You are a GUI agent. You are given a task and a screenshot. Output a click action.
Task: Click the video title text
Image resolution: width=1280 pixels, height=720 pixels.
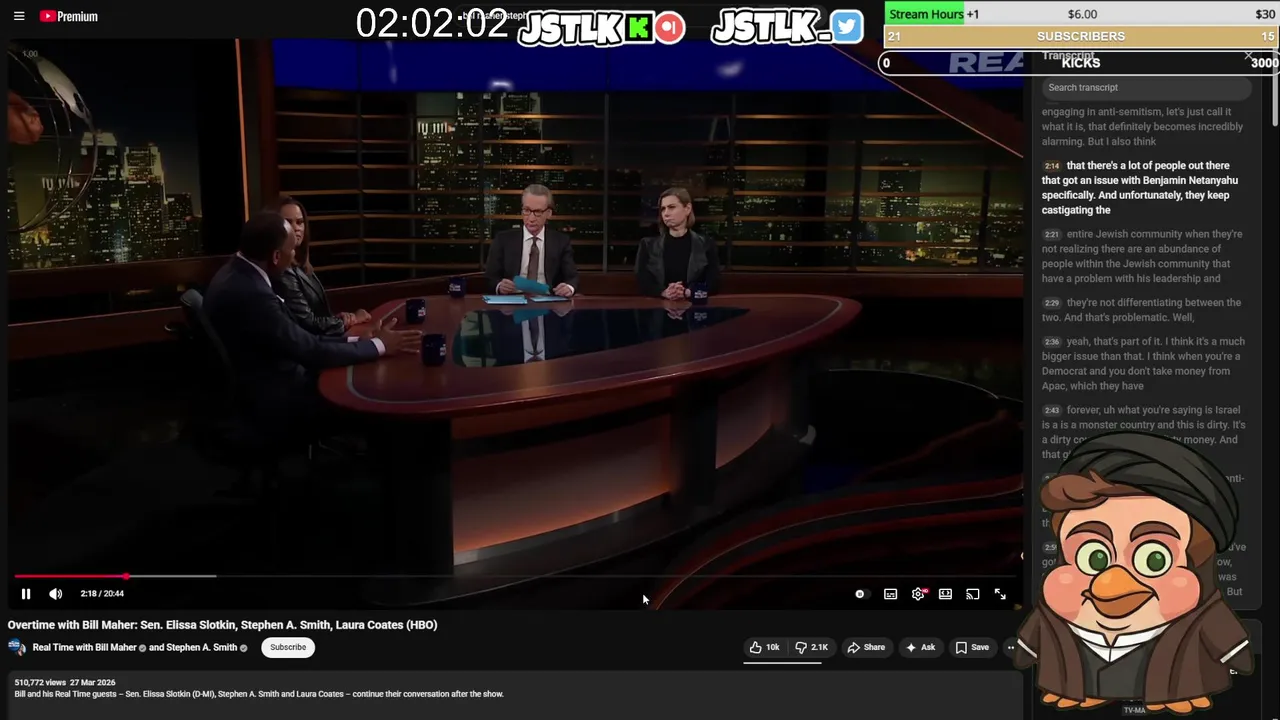pyautogui.click(x=223, y=625)
